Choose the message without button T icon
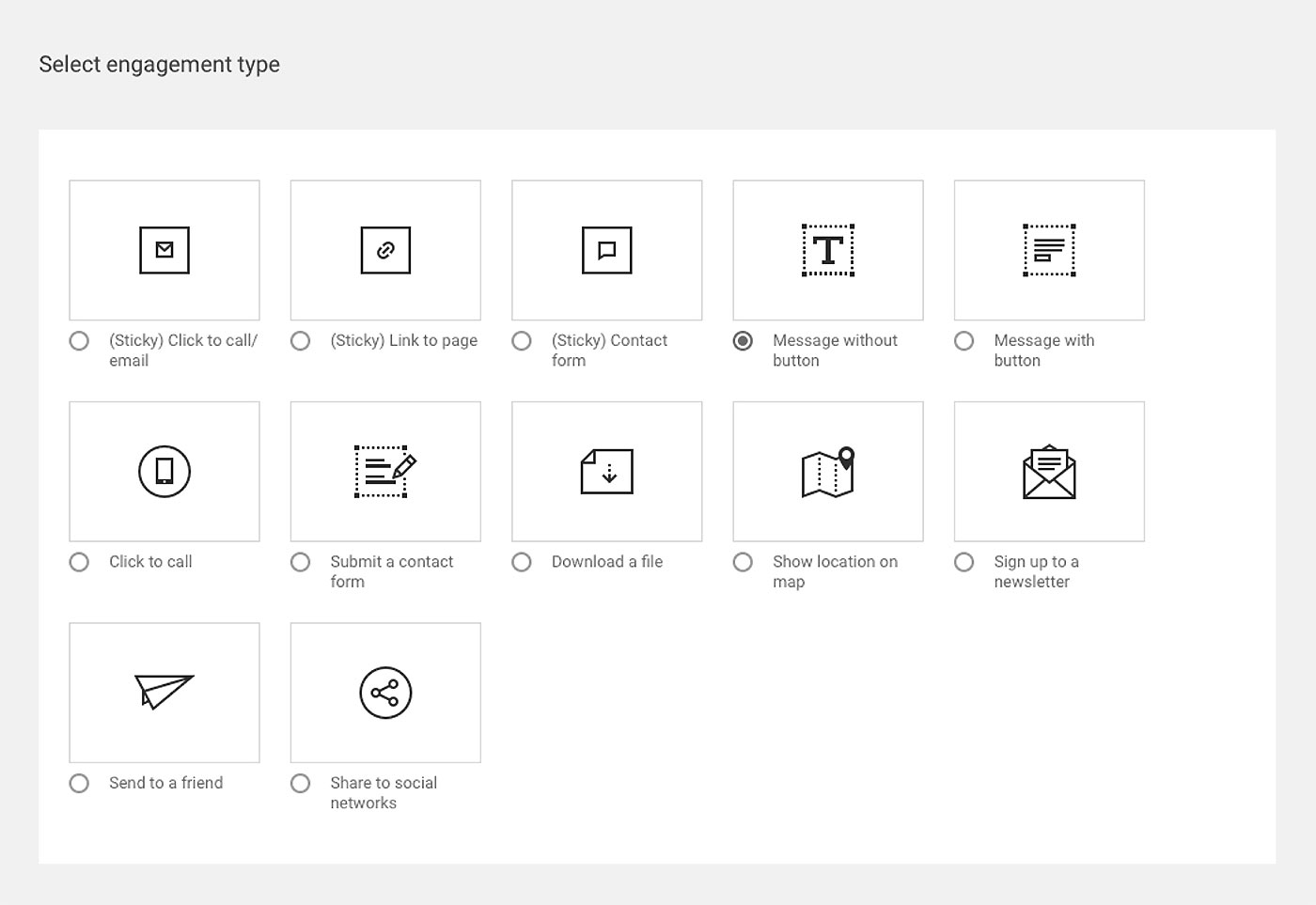This screenshot has height=905, width=1316. (x=827, y=250)
